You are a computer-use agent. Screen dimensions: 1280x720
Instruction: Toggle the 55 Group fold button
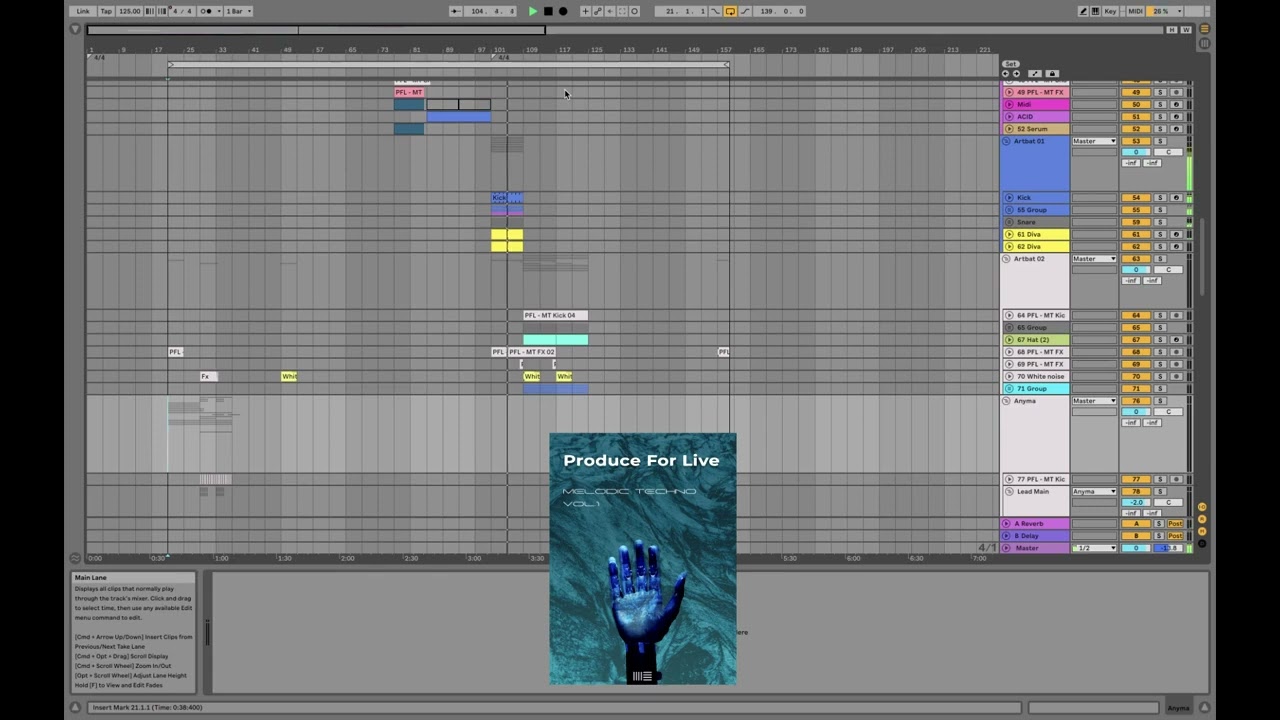(x=1007, y=210)
